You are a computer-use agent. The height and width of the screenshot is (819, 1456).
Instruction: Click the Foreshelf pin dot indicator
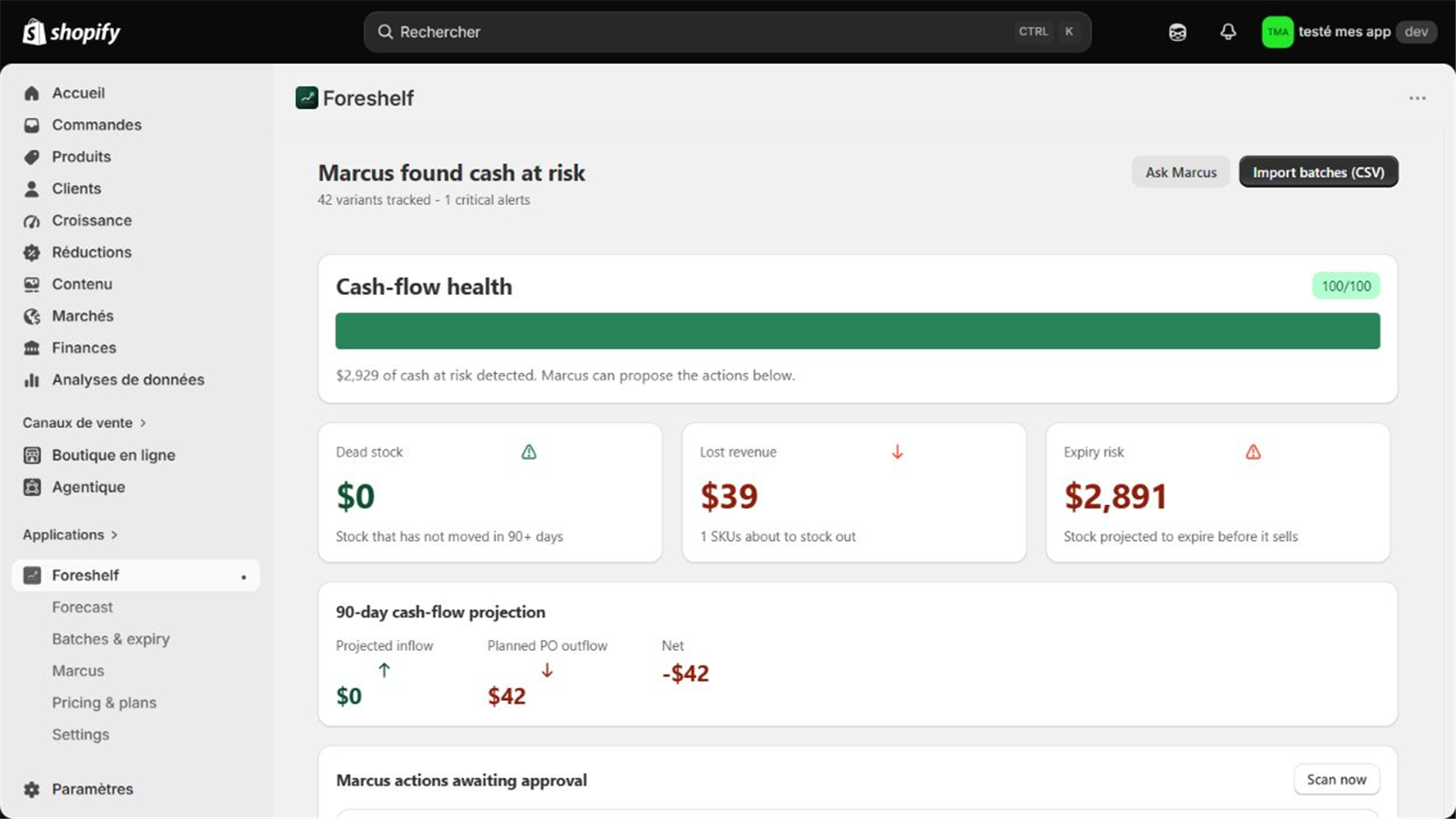click(243, 577)
